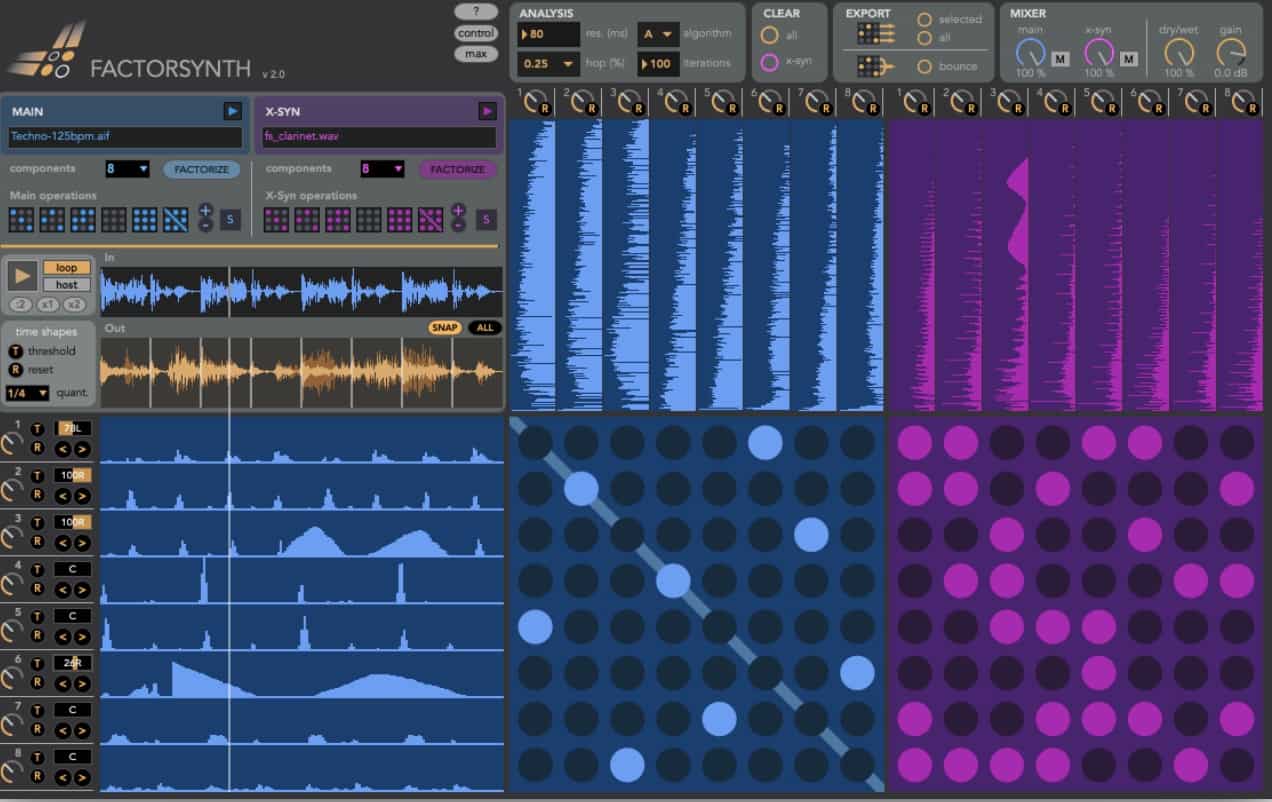The width and height of the screenshot is (1272, 802).
Task: Open the X-Syn components count dropdown
Action: click(382, 169)
